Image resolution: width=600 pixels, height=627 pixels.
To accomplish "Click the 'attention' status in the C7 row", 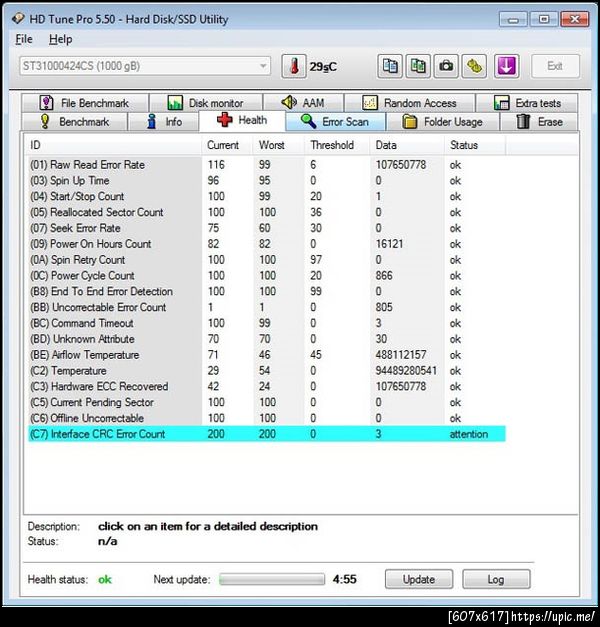I will point(469,434).
